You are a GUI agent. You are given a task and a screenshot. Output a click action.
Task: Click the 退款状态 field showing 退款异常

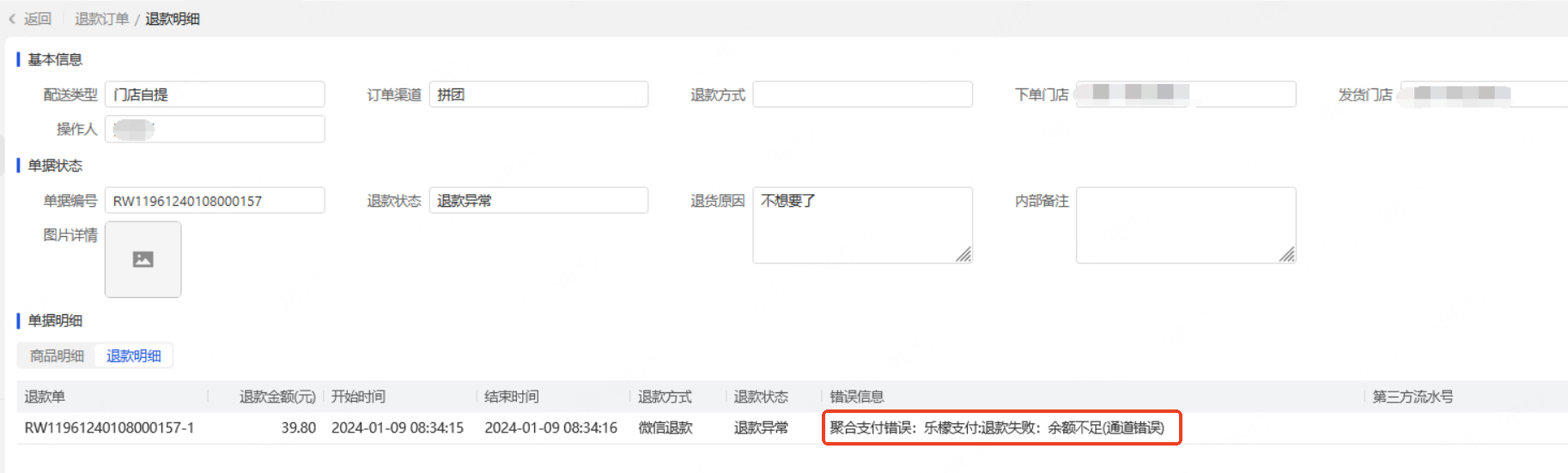point(538,201)
